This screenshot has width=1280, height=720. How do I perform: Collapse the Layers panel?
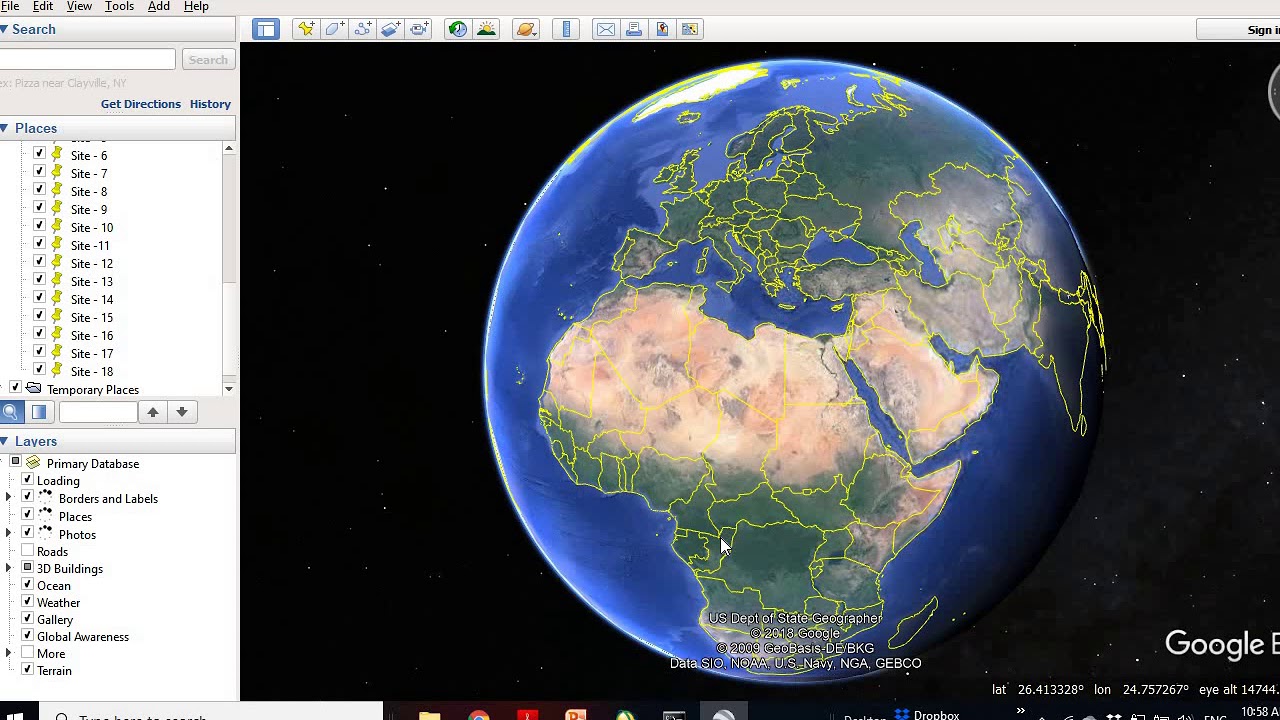tap(4, 441)
